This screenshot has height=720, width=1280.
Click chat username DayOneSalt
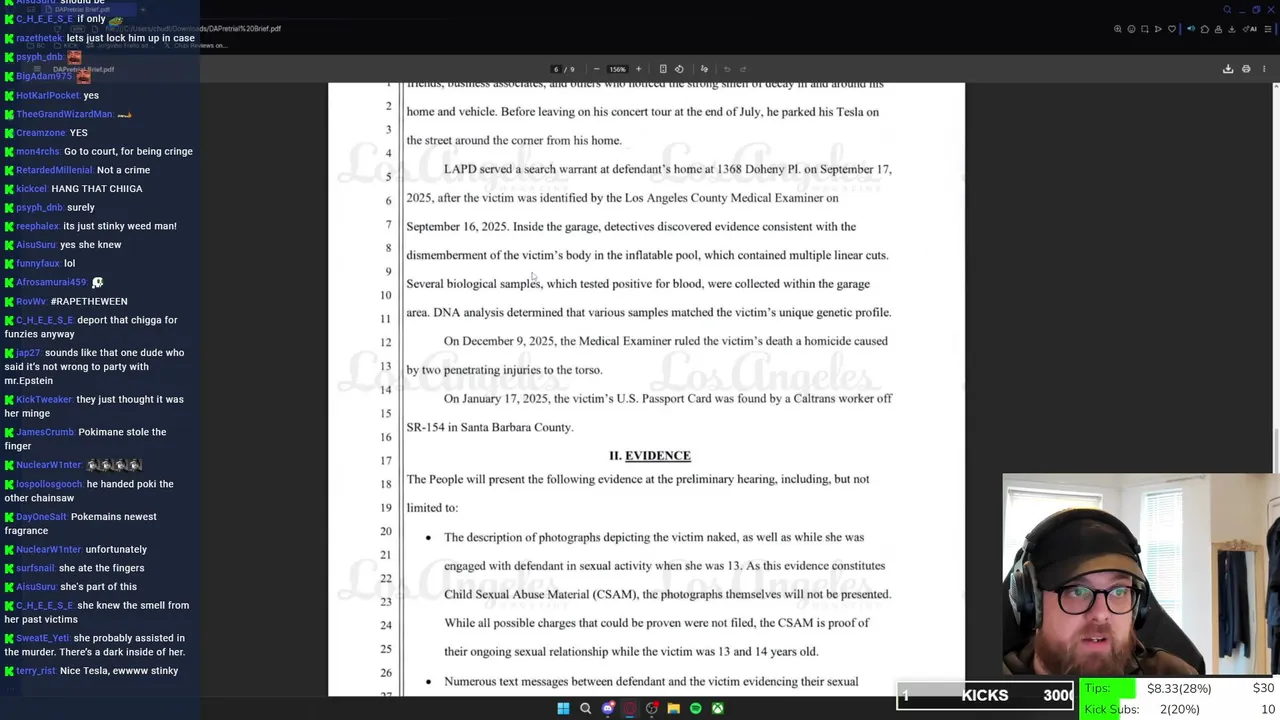click(x=42, y=517)
